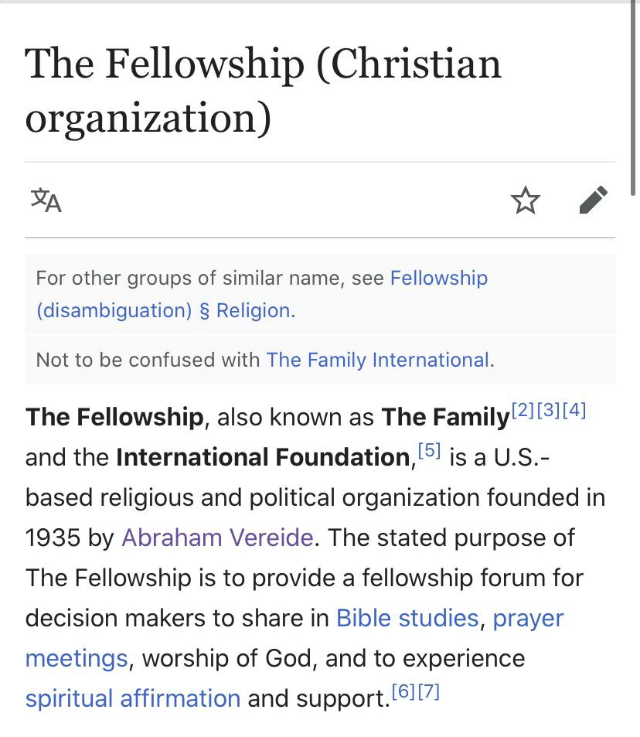Click the article title heading
This screenshot has width=640, height=737.
[x=263, y=90]
